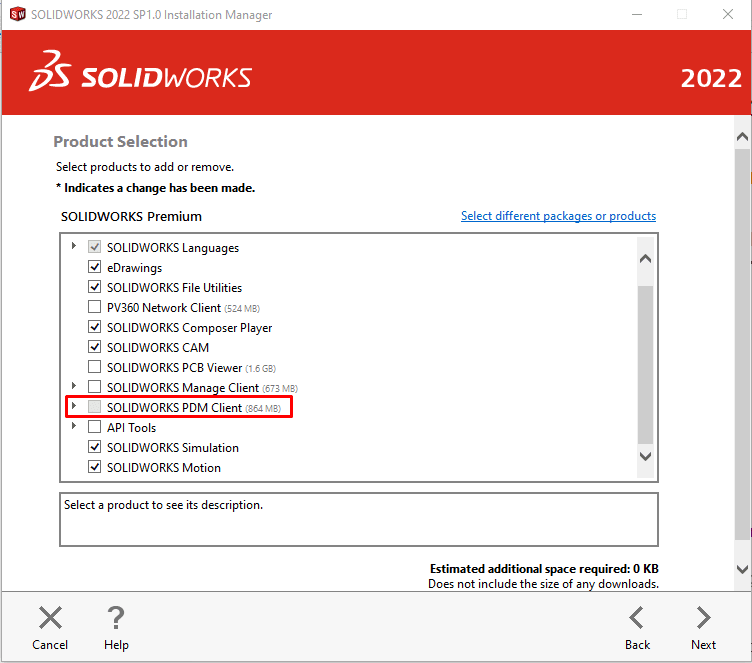Select SOLIDWORKS CAM row text
The height and width of the screenshot is (663, 752).
[158, 348]
